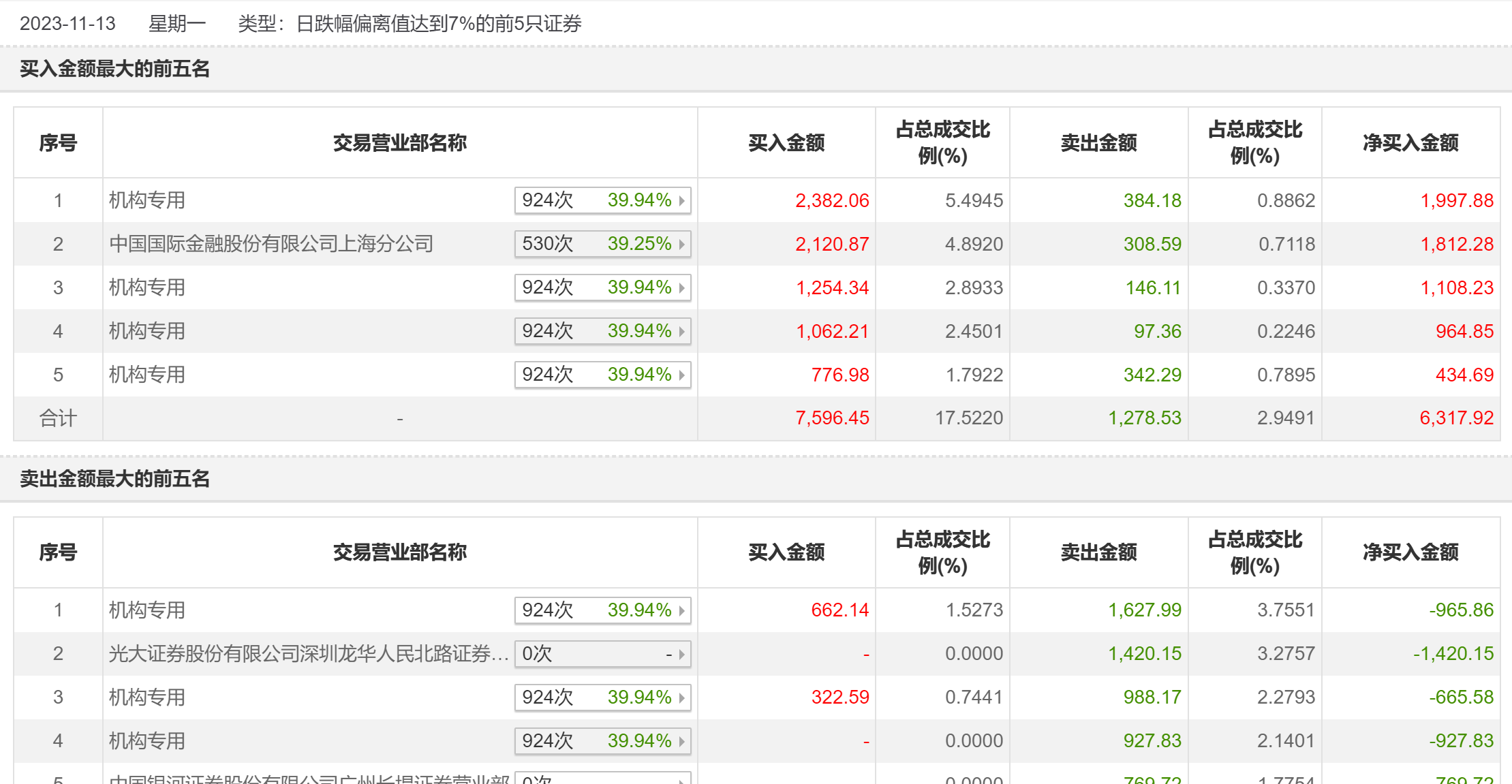This screenshot has height=784, width=1512.
Task: Click the buy table row 5 924次 badge arrow
Action: click(x=681, y=375)
